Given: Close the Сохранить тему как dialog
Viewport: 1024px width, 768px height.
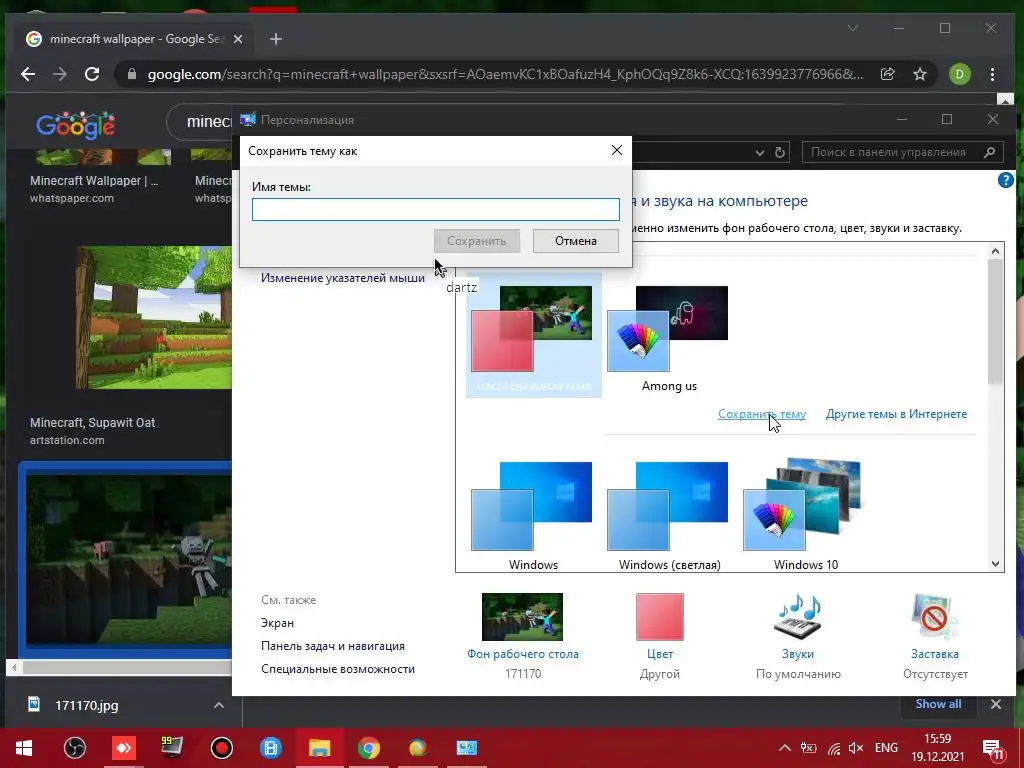Looking at the screenshot, I should (x=616, y=150).
